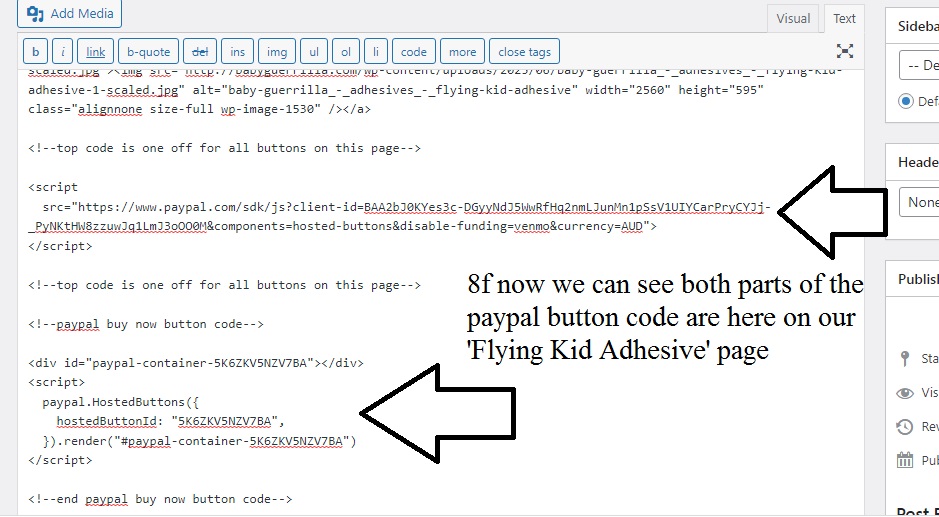Click the div id paypal-container line
Viewport: 939px width, 517px height.
pos(196,363)
